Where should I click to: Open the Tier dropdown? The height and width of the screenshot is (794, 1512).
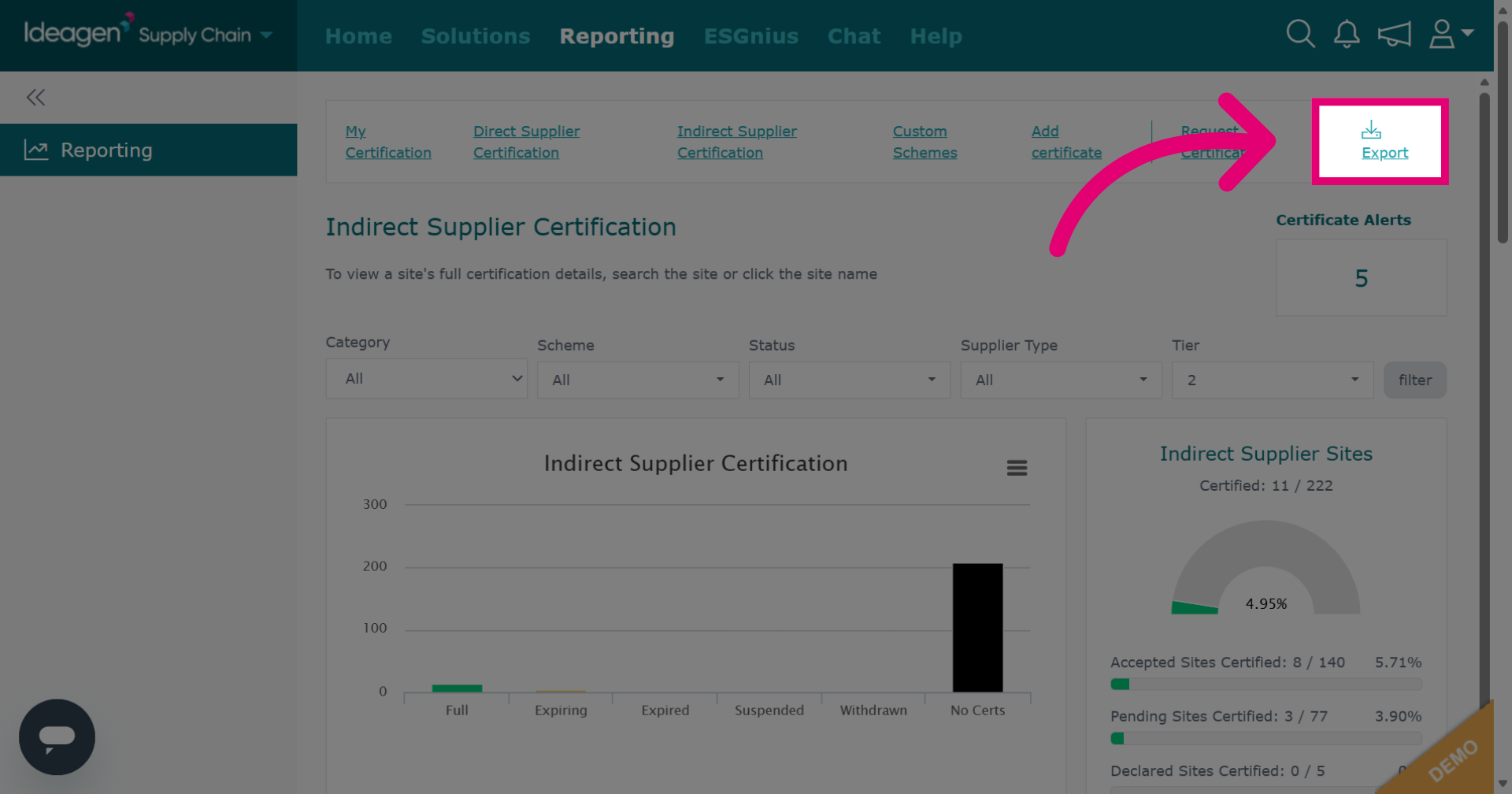[1273, 380]
